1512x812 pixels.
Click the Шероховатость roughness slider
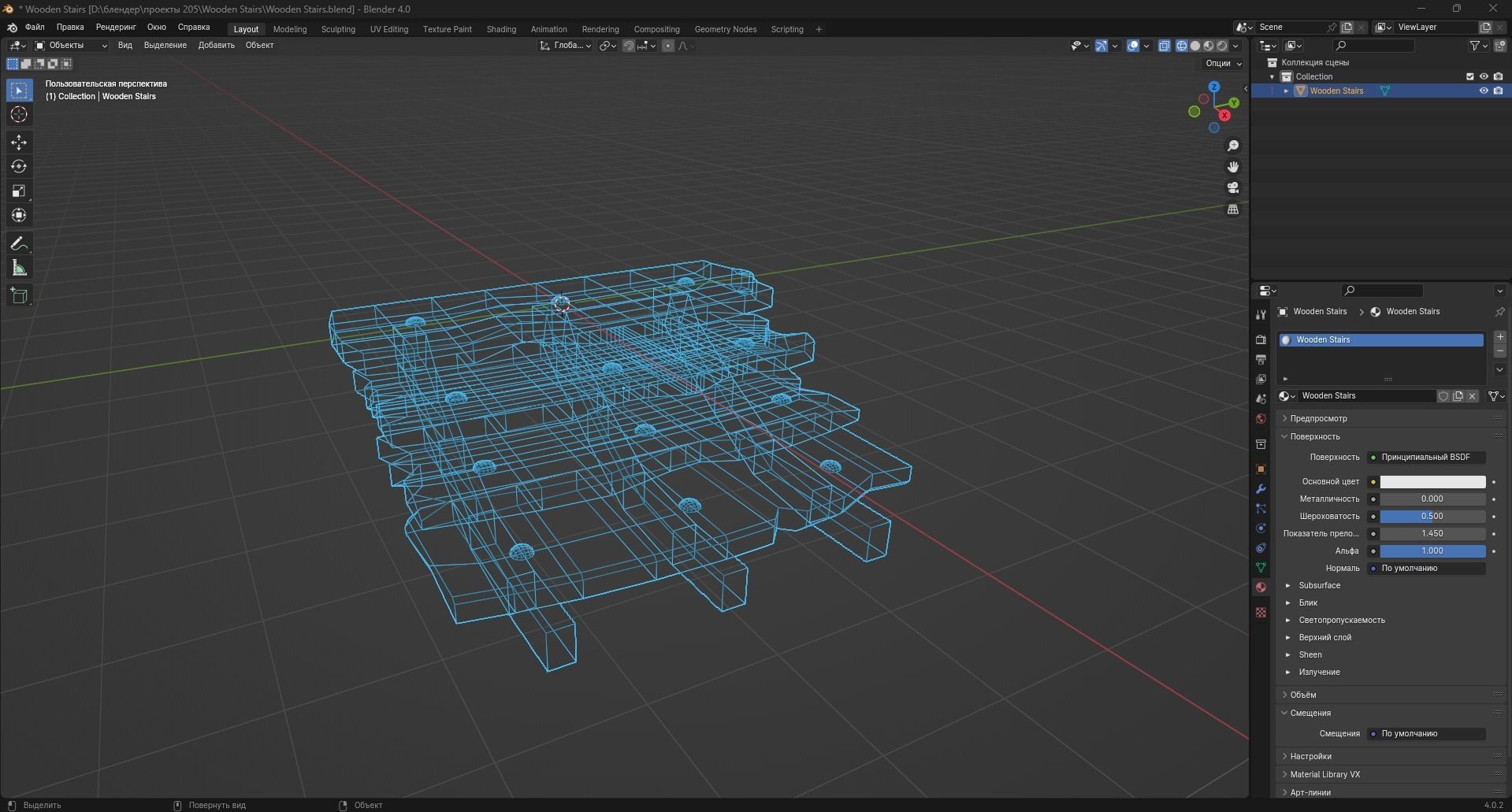tap(1432, 517)
